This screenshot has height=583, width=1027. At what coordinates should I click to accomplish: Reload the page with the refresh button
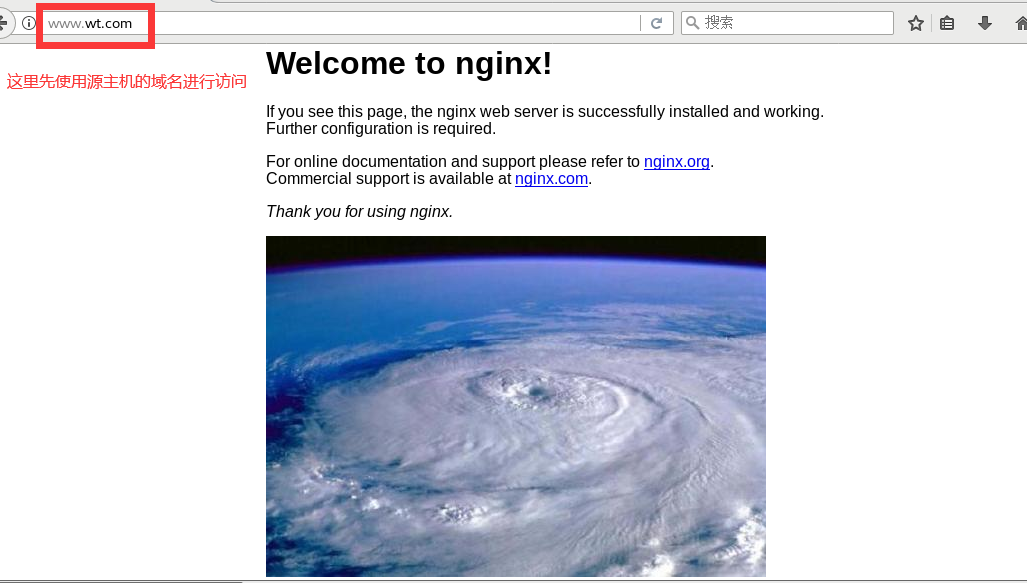656,24
